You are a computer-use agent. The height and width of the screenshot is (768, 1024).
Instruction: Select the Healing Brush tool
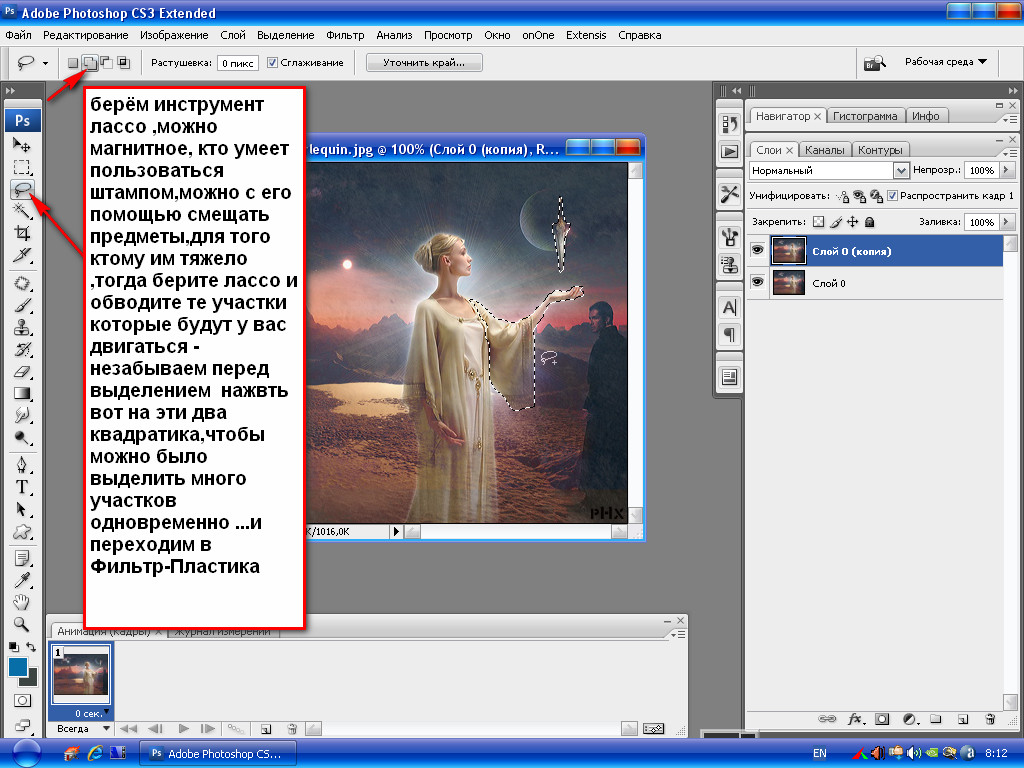click(22, 283)
